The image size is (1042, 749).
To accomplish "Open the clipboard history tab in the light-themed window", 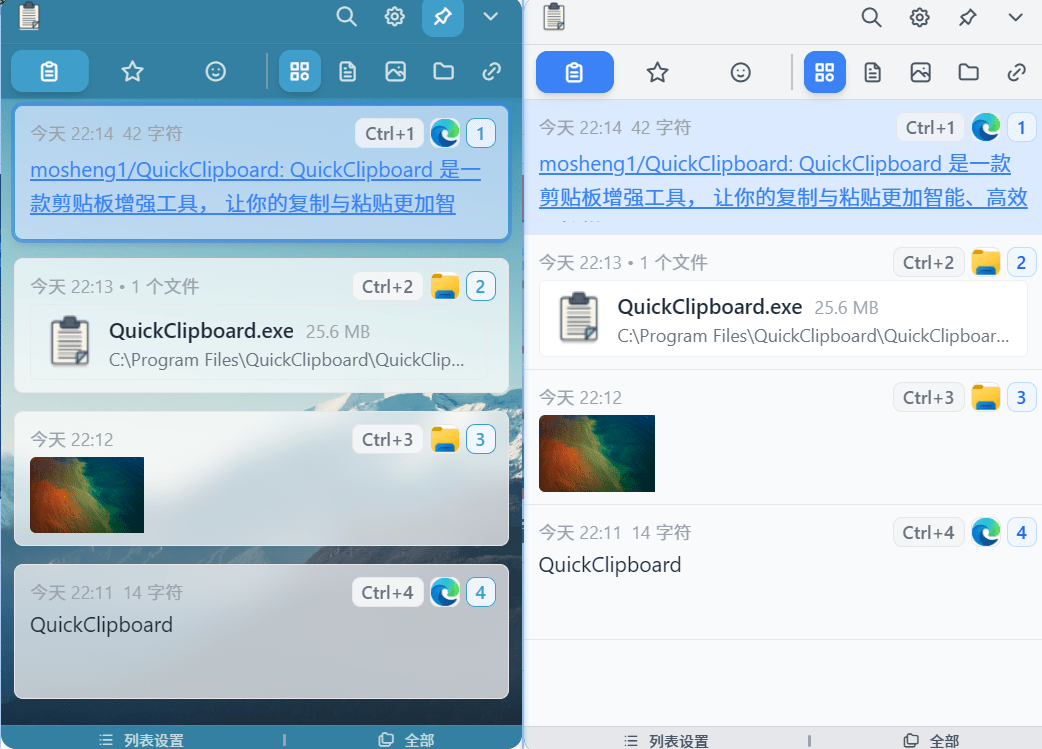I will [575, 72].
